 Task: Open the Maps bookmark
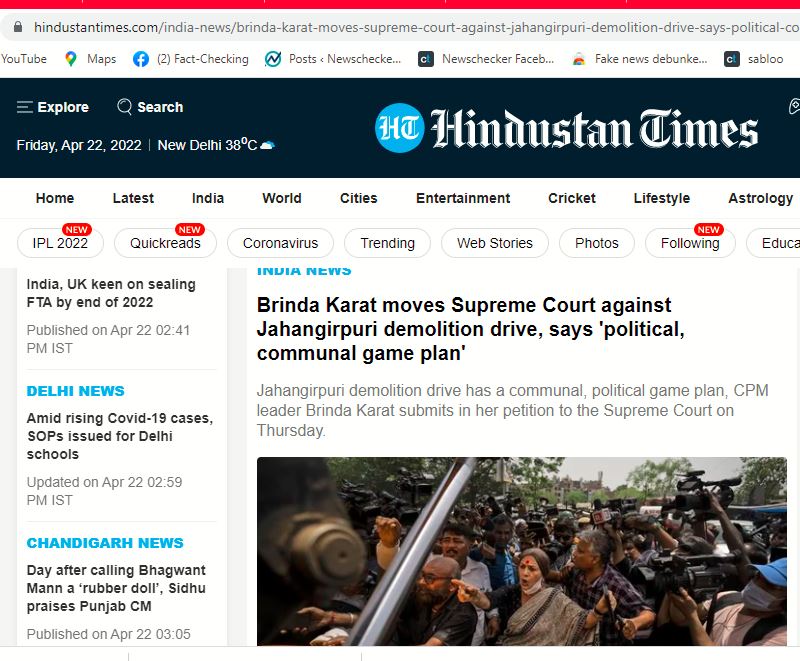click(90, 59)
